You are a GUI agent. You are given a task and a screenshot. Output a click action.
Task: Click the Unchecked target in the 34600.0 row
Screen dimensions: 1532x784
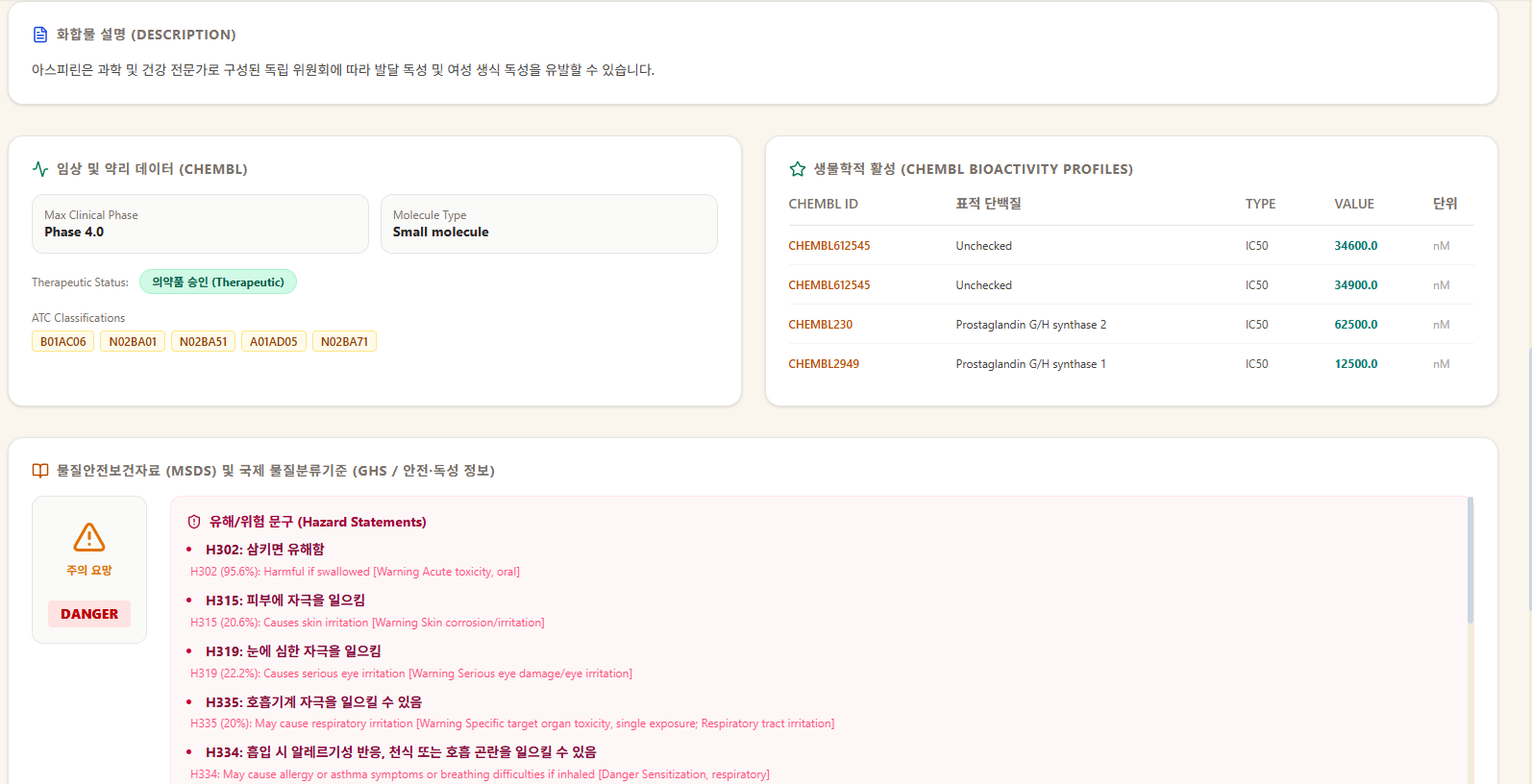click(983, 246)
